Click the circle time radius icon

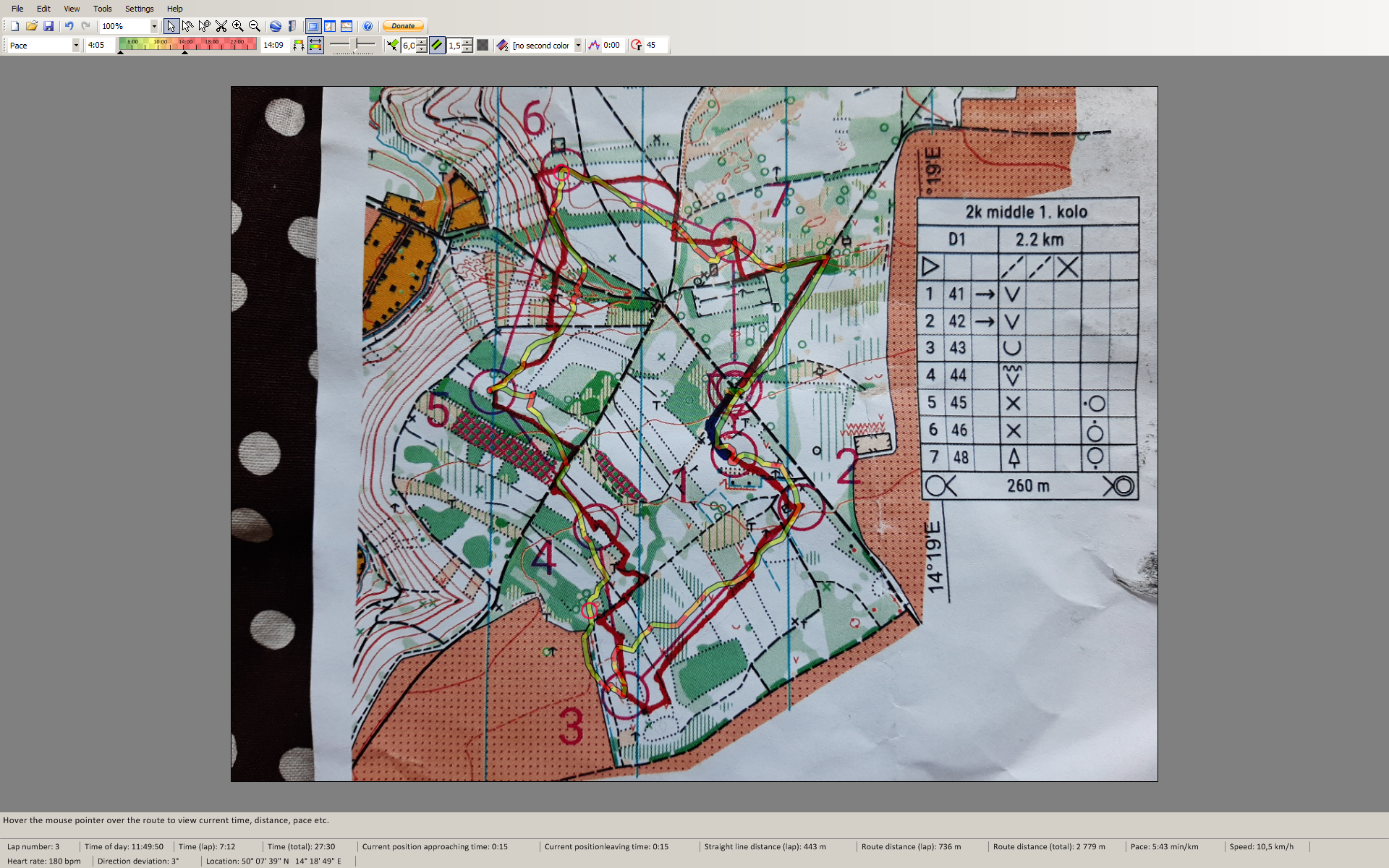coord(636,45)
